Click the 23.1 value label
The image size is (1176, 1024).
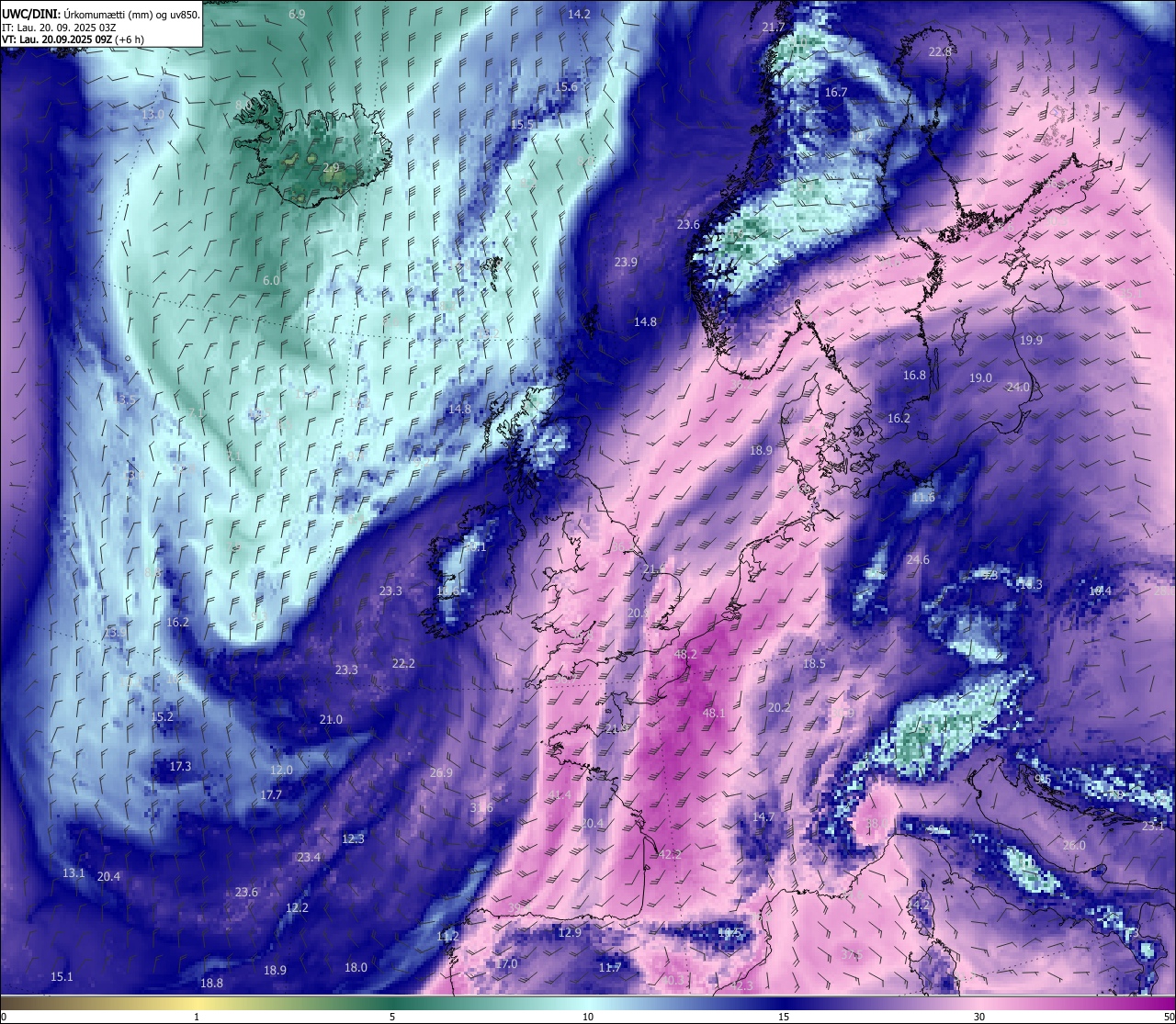tap(1153, 826)
